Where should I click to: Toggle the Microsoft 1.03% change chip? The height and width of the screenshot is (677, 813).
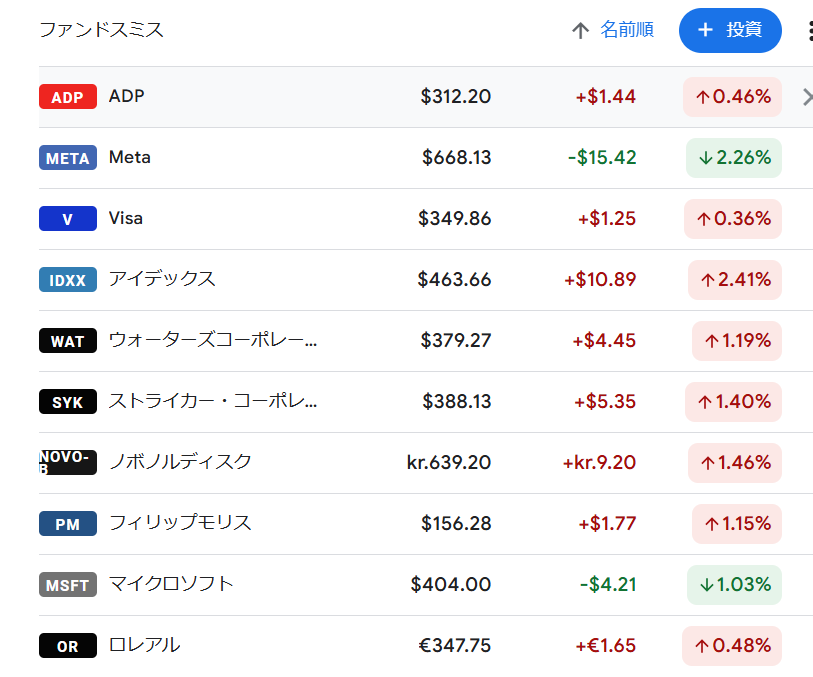click(x=735, y=584)
